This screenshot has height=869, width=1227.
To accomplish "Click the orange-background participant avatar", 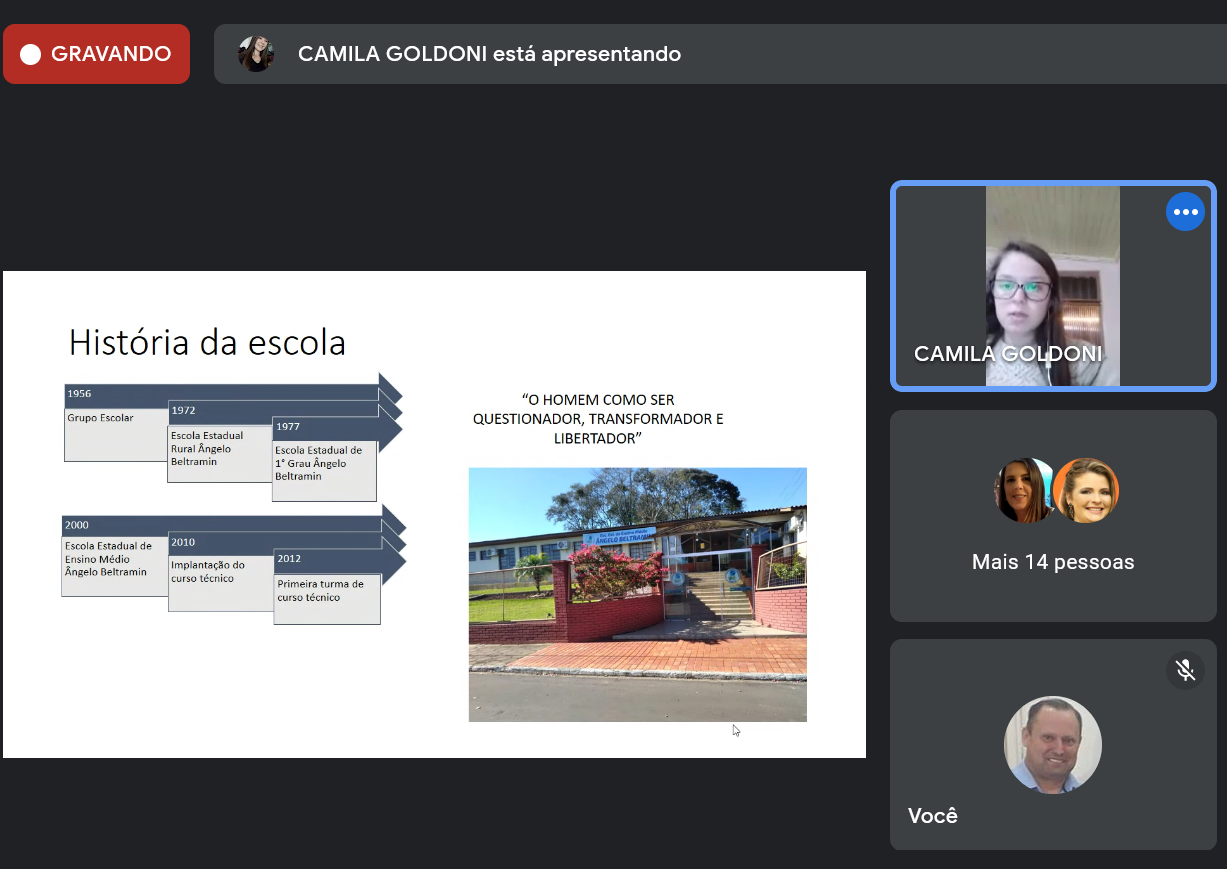I will pyautogui.click(x=1086, y=490).
